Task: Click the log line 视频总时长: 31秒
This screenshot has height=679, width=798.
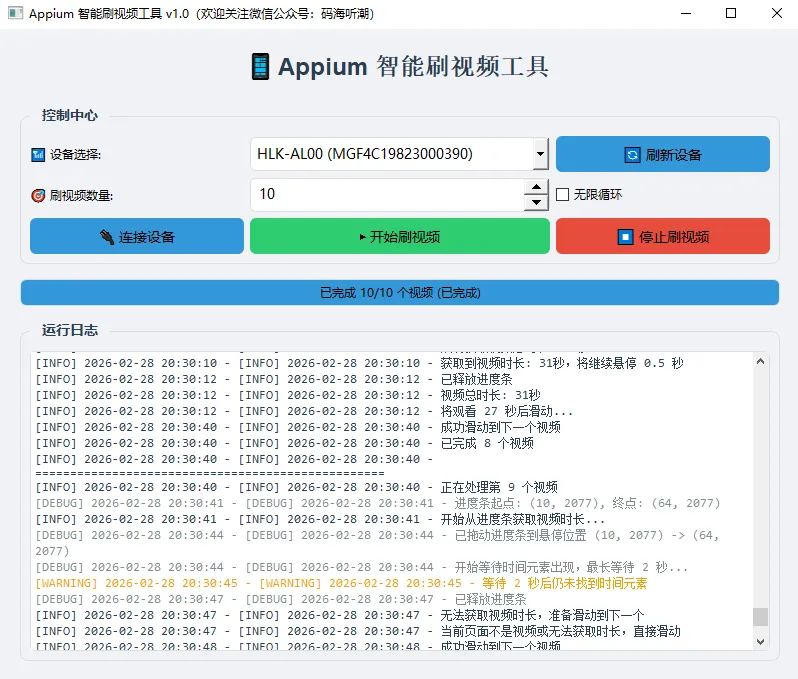Action: click(288, 395)
